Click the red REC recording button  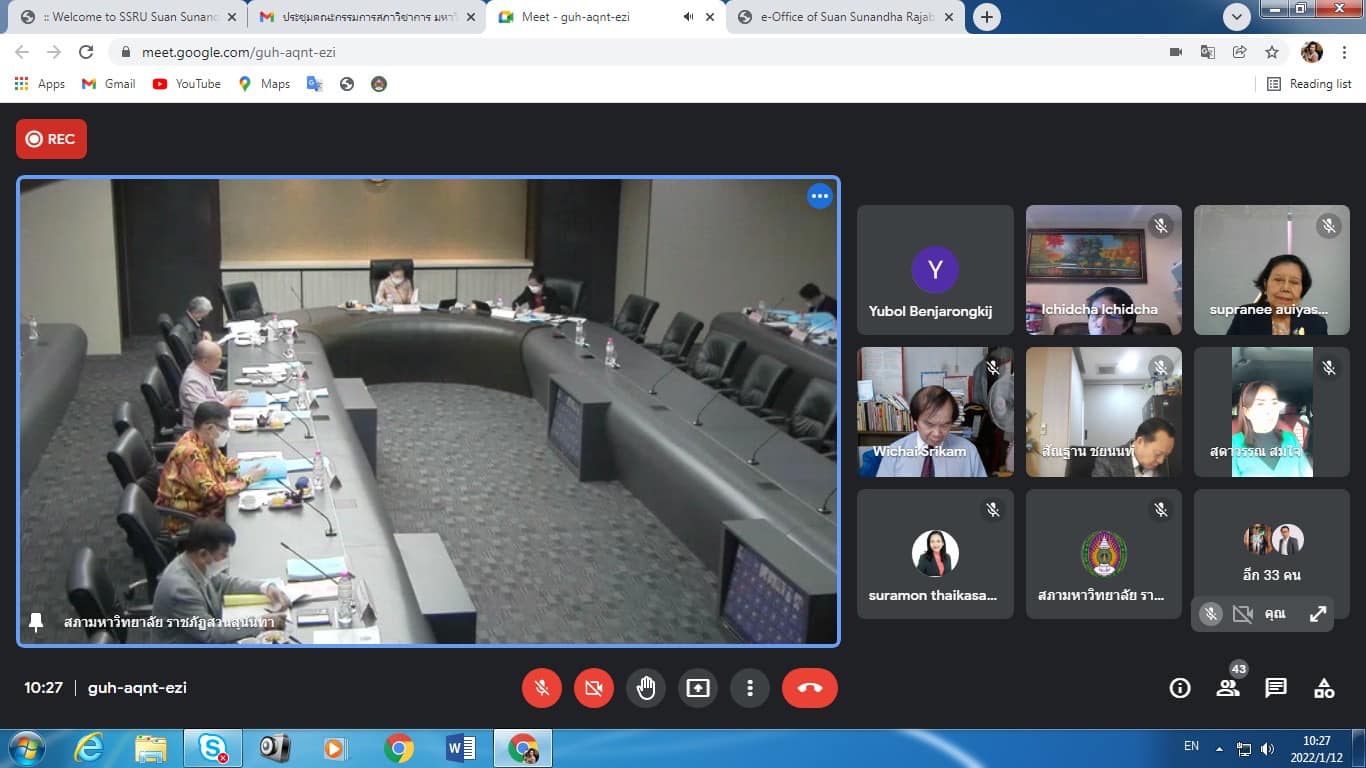[51, 139]
